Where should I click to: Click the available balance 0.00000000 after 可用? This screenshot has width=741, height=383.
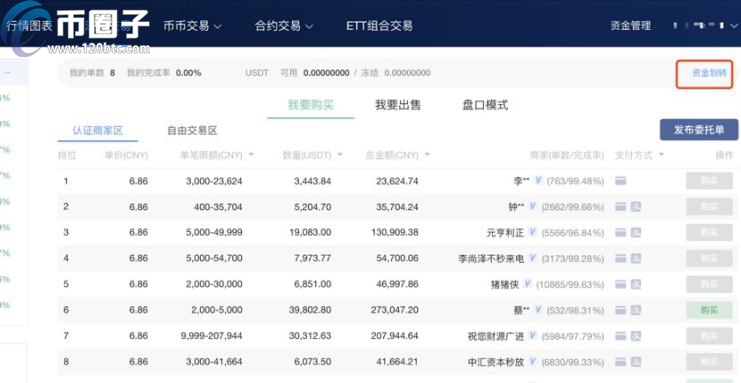click(327, 73)
